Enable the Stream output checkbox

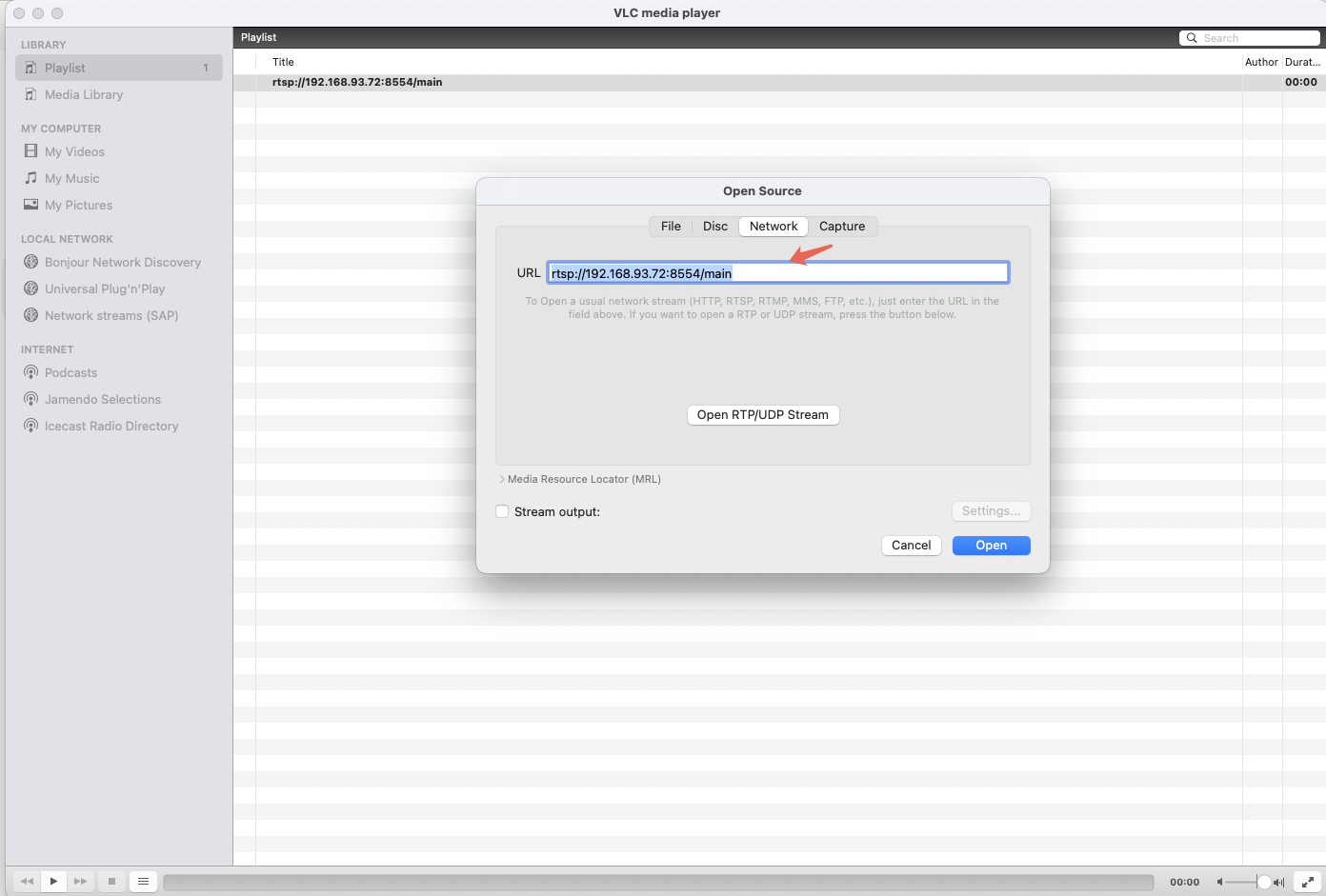click(x=502, y=511)
